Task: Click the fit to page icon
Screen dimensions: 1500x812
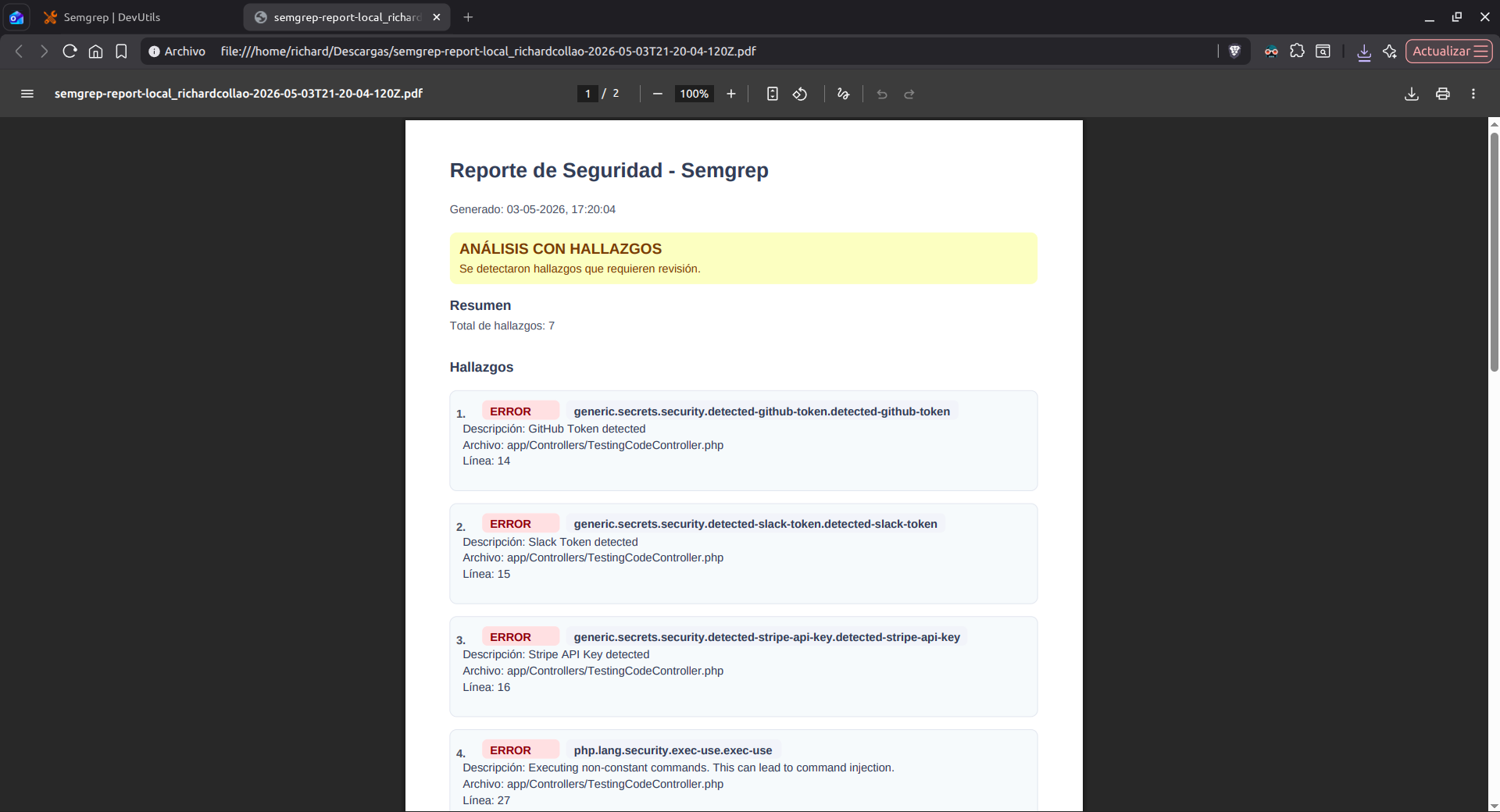Action: coord(773,94)
